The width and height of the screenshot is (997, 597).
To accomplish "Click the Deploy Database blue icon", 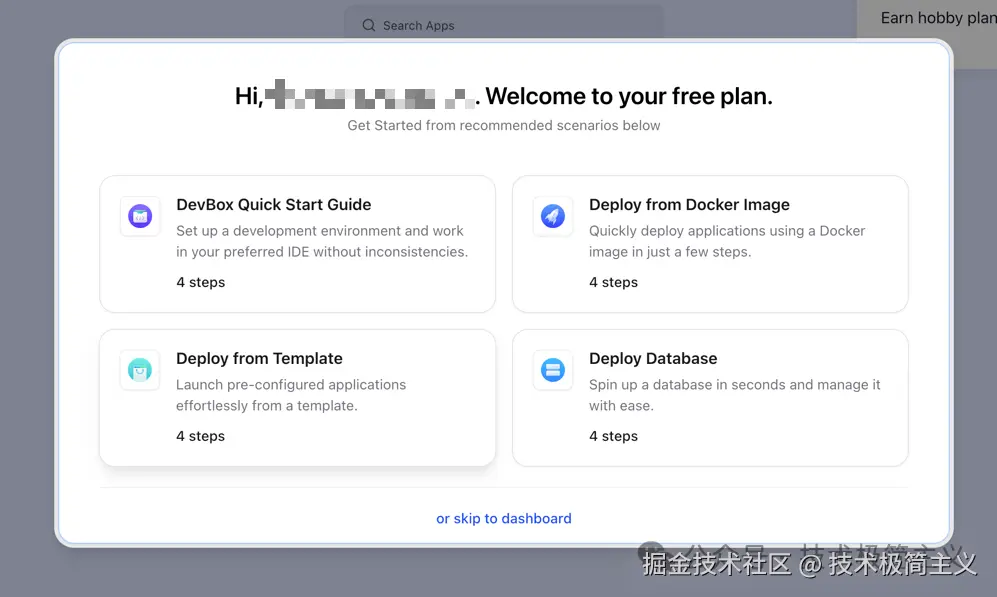I will tap(553, 370).
